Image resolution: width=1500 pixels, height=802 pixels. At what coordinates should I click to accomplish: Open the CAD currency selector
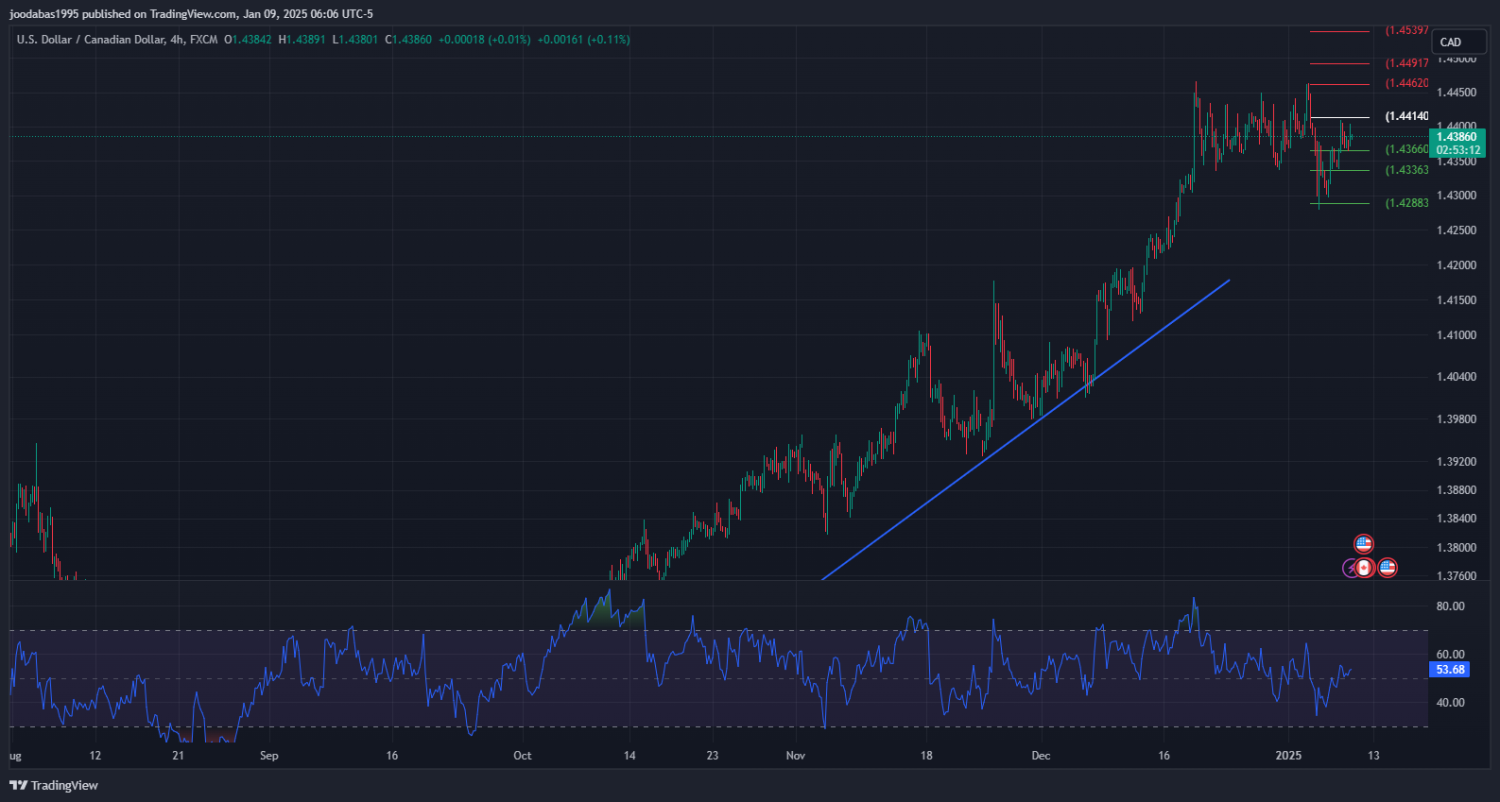1450,42
